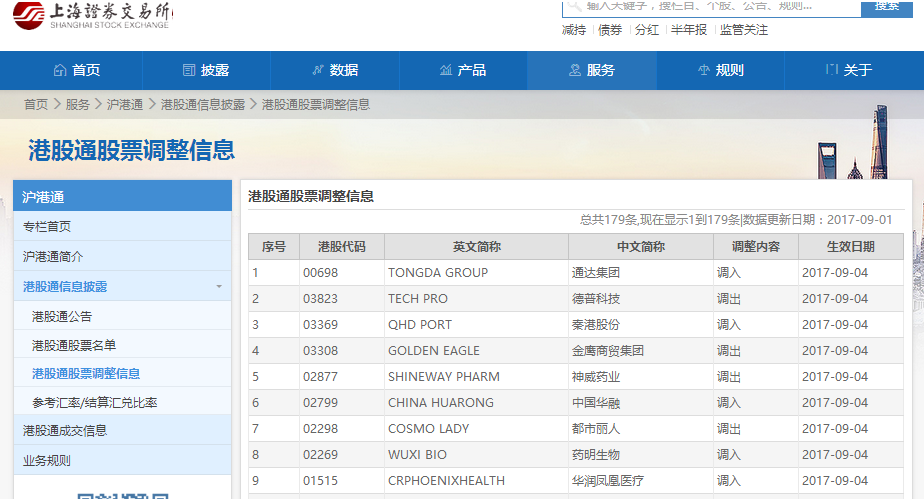Click the 序号 column header
Viewport: 924px width, 499px height.
[x=274, y=247]
